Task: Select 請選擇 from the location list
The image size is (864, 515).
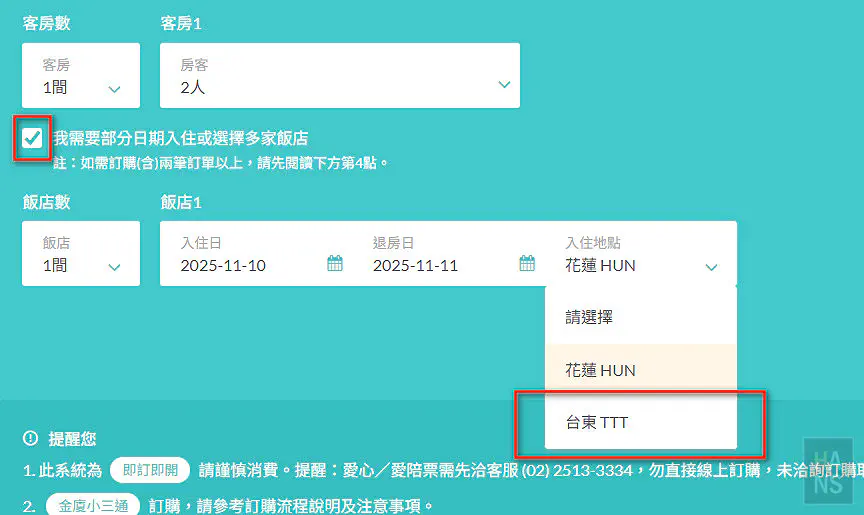Action: click(x=589, y=317)
